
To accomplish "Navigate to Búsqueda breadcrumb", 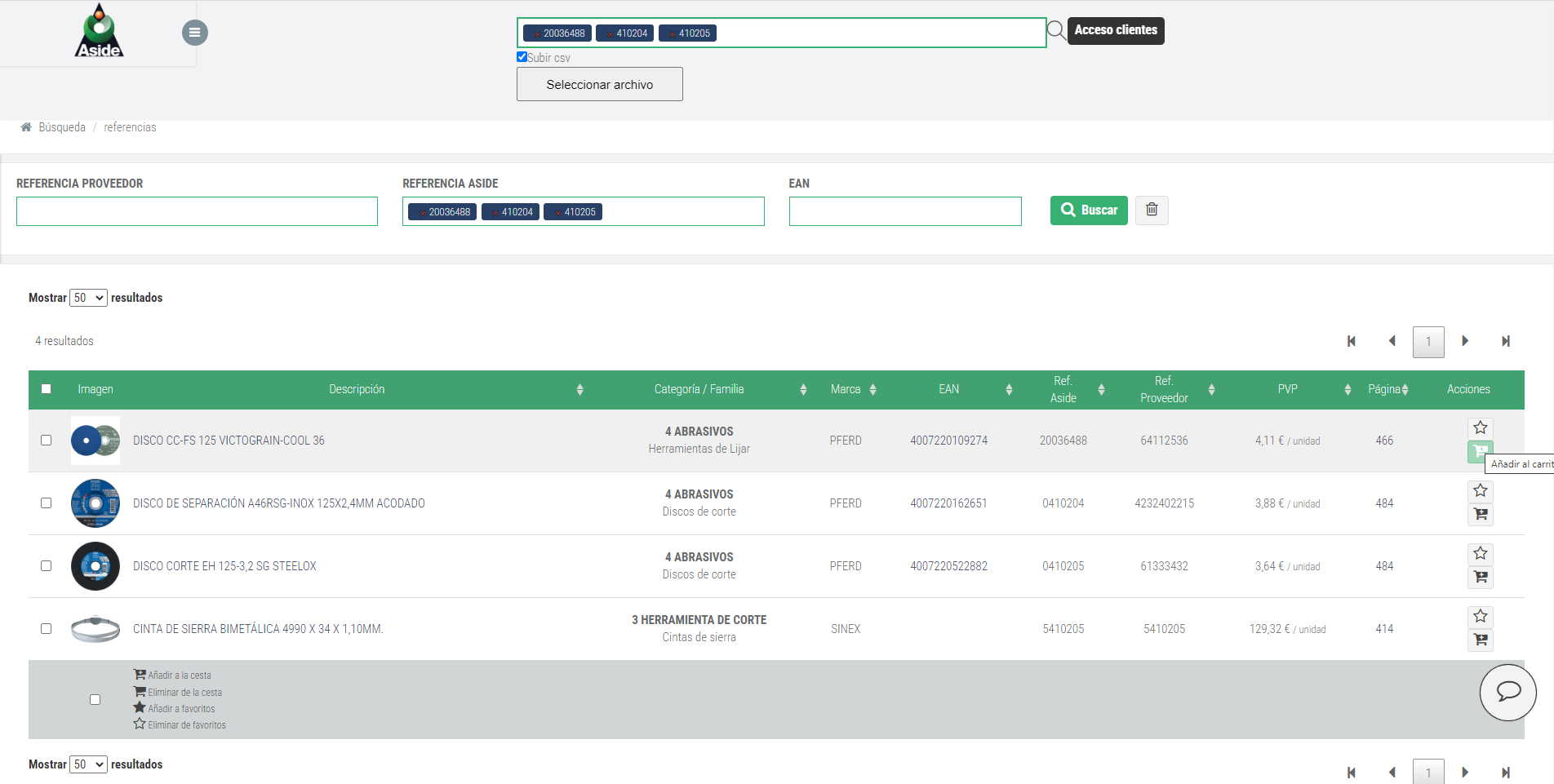I will click(62, 127).
